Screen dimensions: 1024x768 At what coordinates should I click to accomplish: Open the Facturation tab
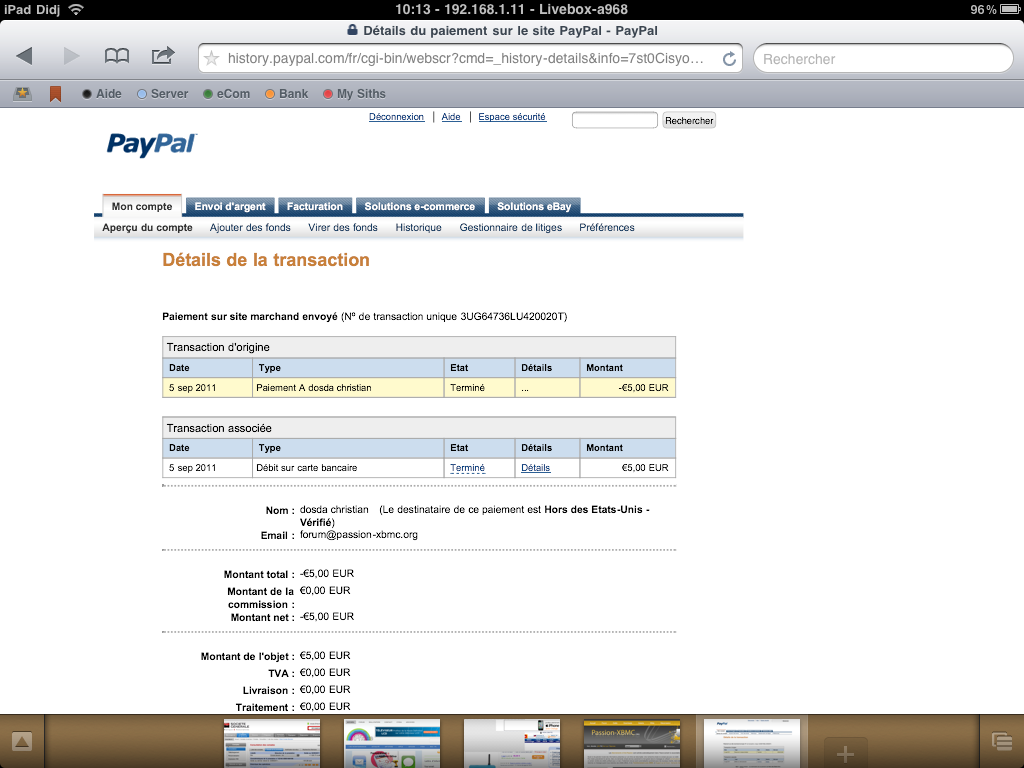coord(315,206)
